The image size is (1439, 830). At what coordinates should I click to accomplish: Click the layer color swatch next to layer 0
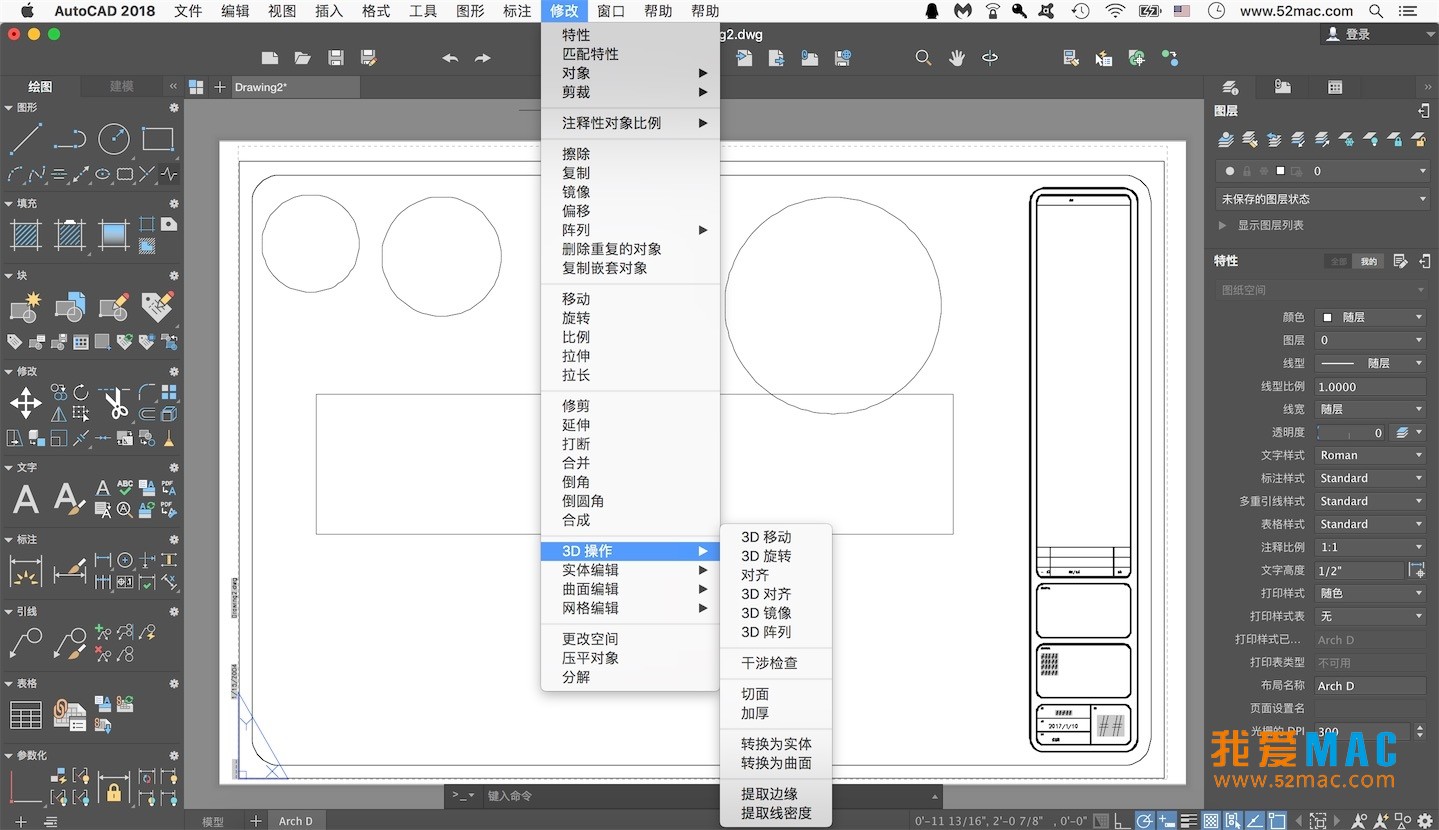click(x=1281, y=171)
